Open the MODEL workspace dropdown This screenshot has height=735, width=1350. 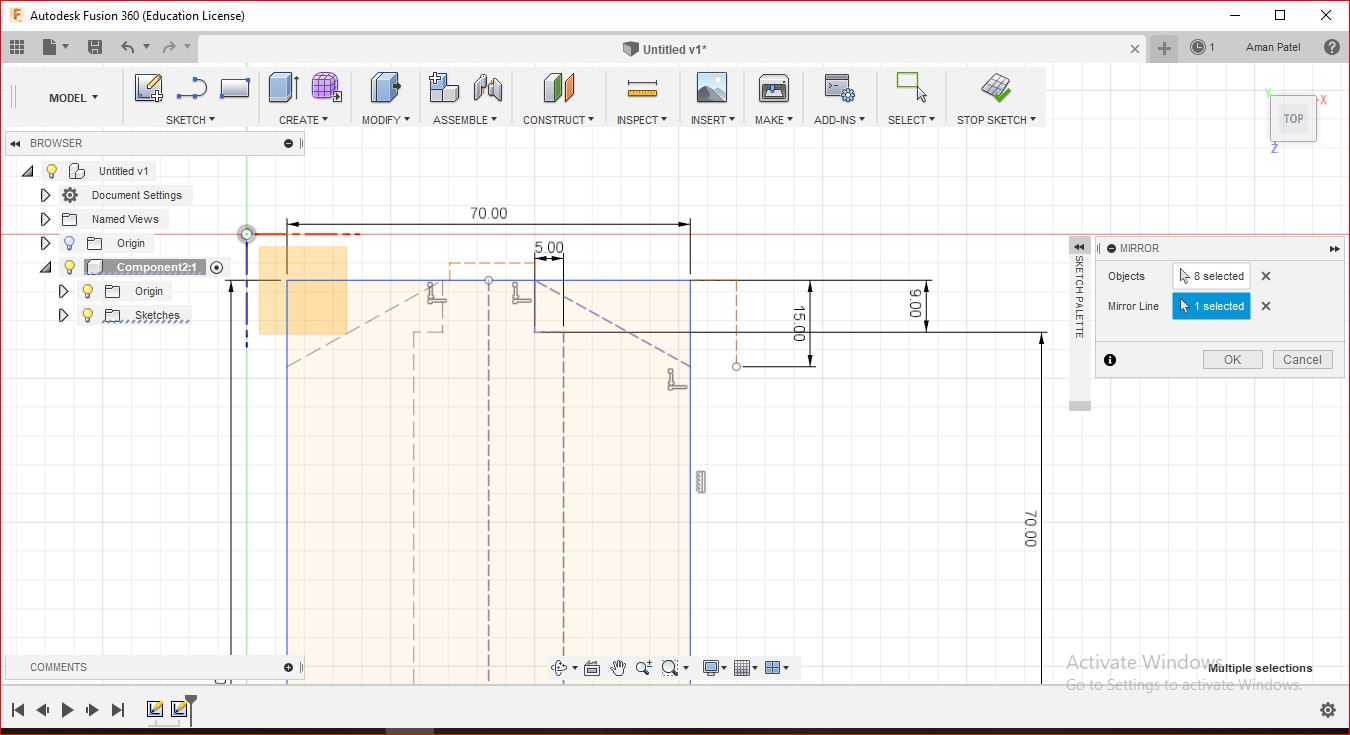[x=73, y=98]
